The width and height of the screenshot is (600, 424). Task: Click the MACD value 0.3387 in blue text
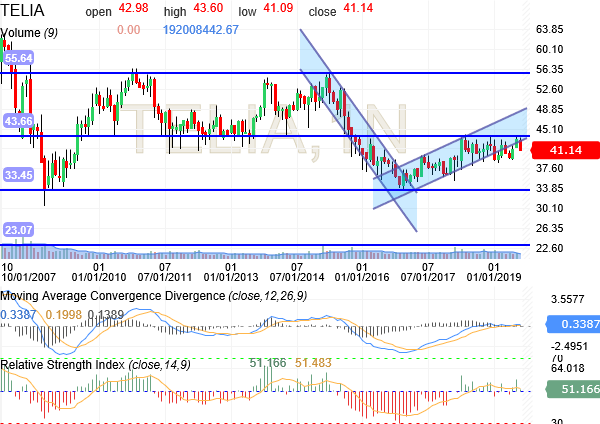click(18, 315)
